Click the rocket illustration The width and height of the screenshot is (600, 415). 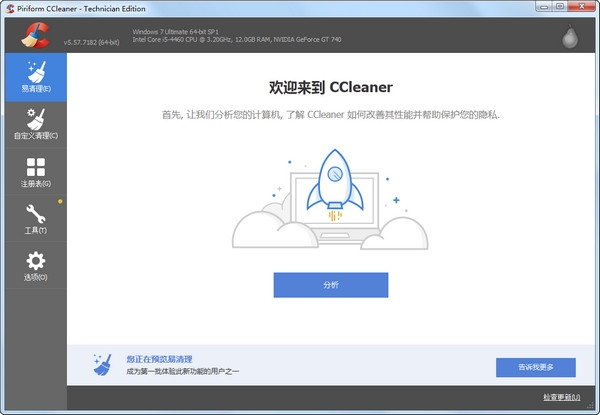click(335, 185)
